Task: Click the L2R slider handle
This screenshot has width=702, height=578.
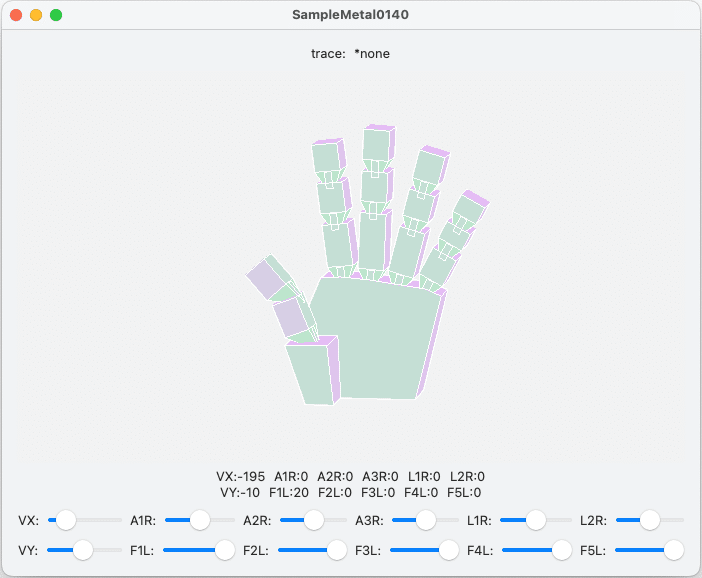Action: pos(650,520)
